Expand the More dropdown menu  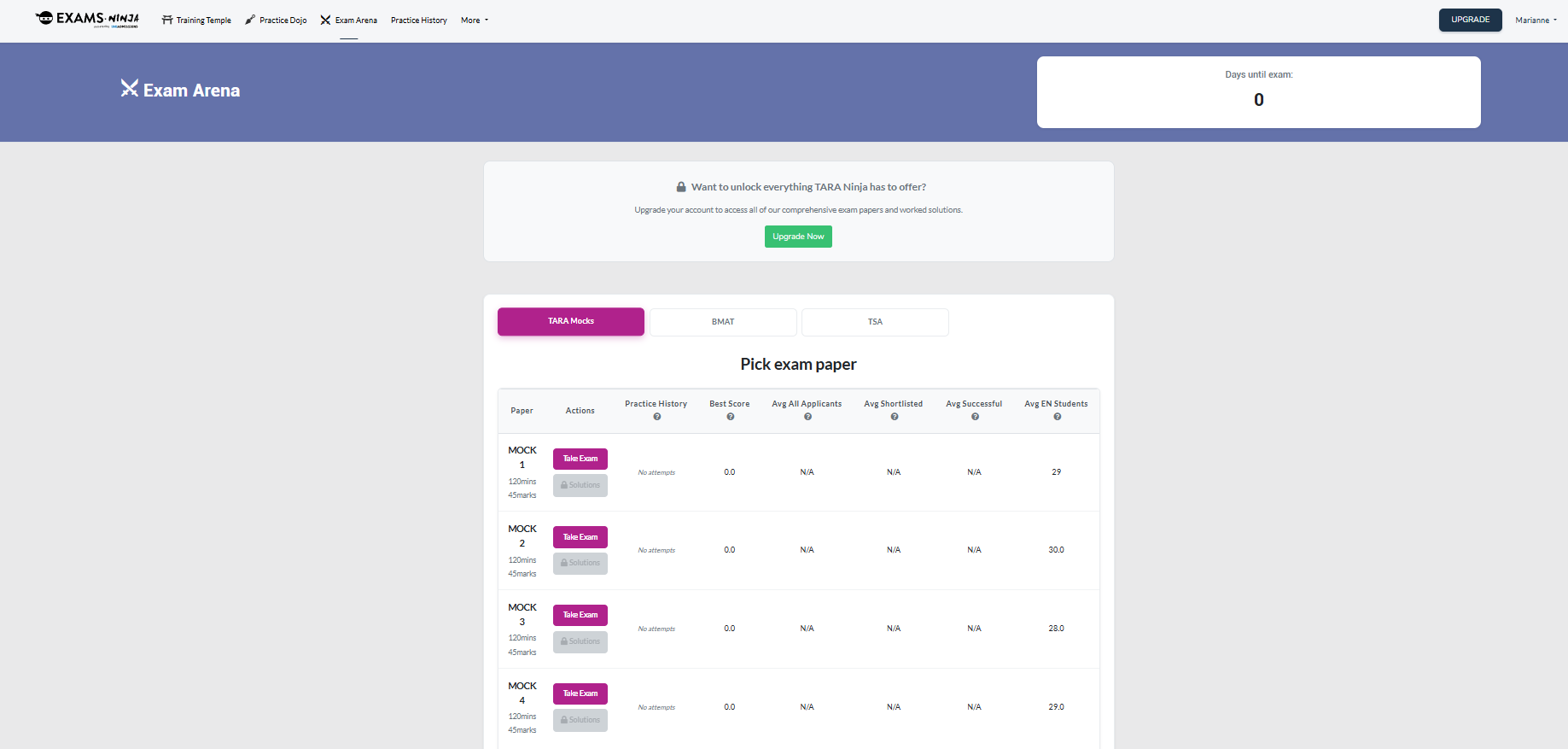tap(475, 20)
